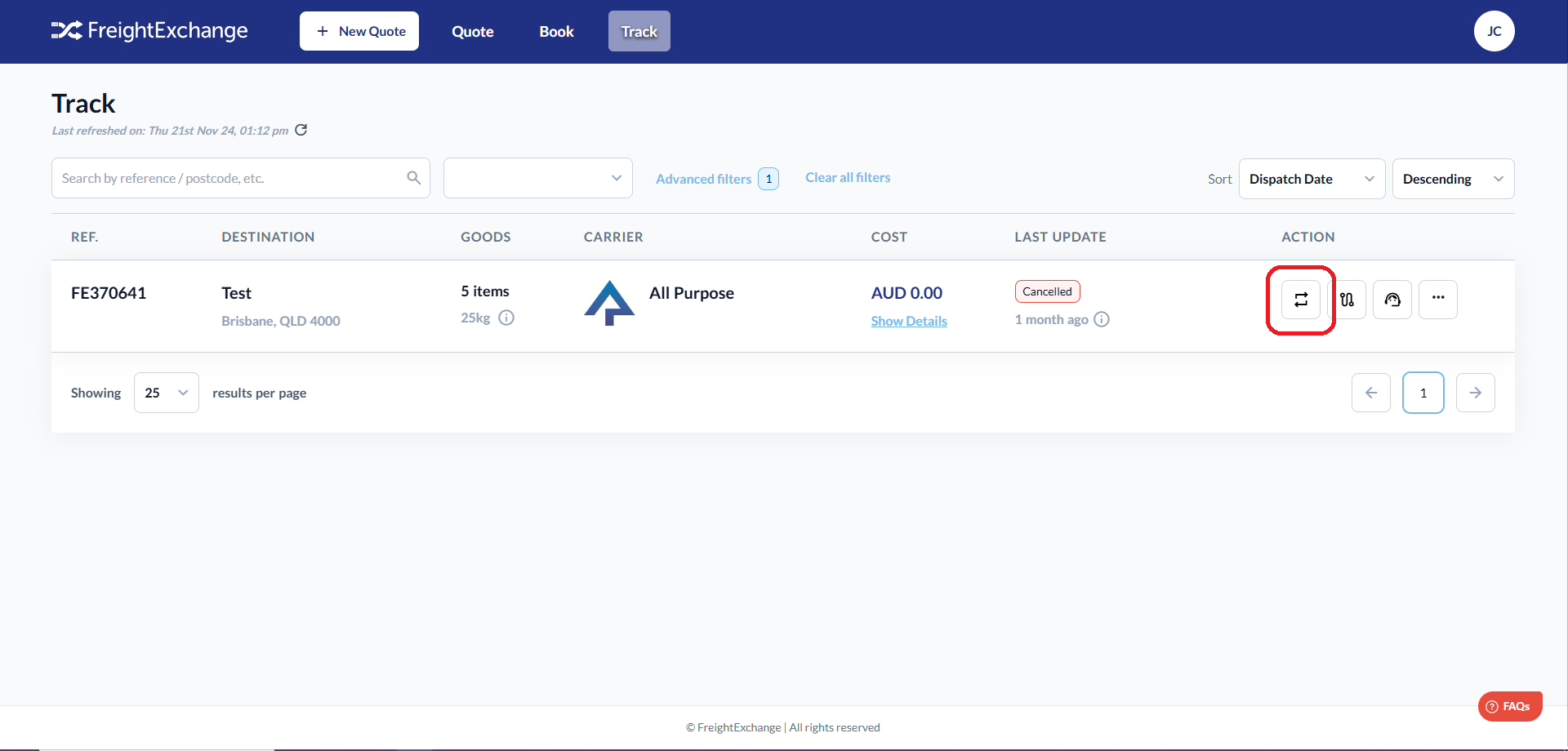
Task: Open the Dispatch Date sort dropdown
Action: (1312, 179)
